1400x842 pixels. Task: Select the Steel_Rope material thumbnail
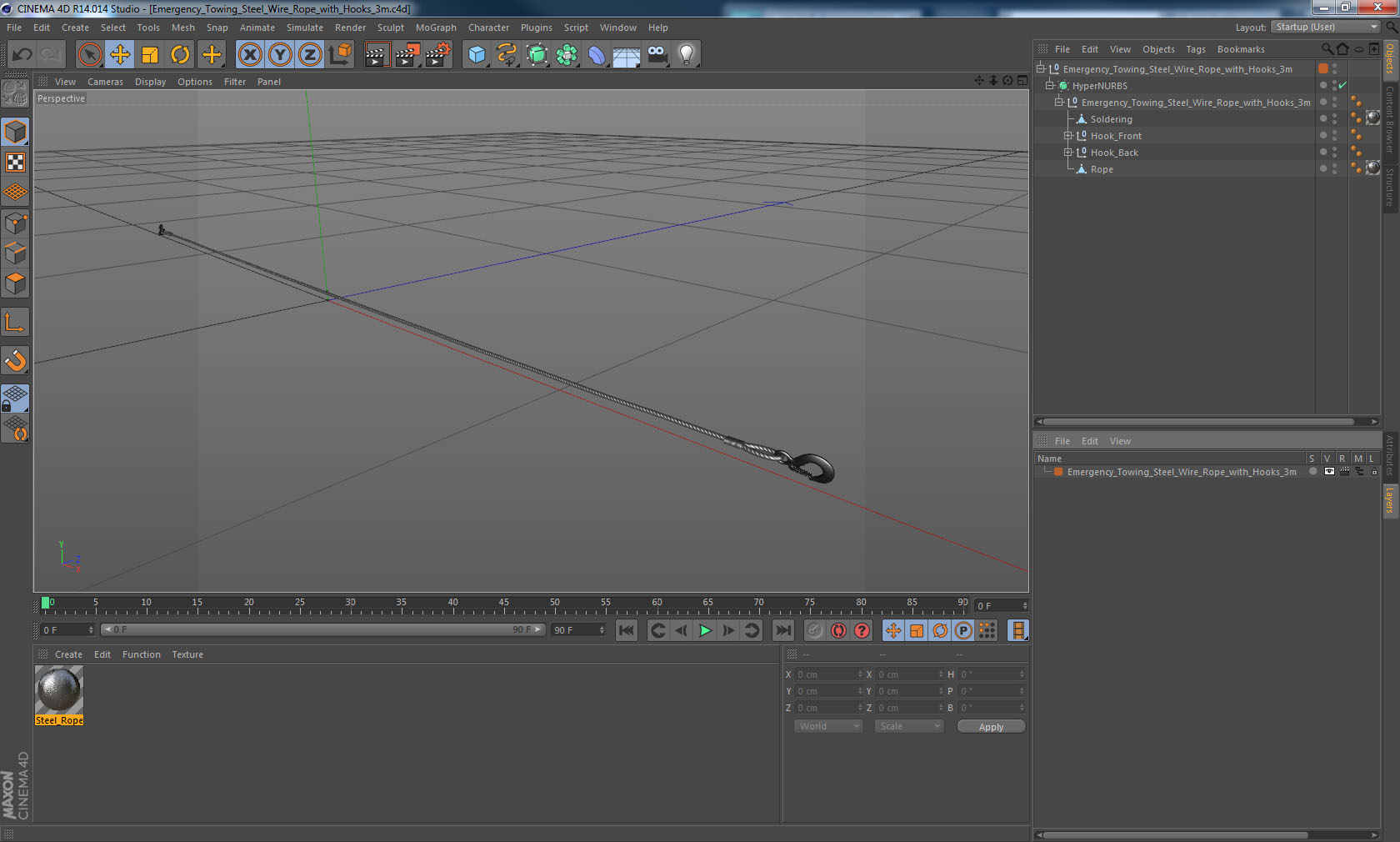58,689
